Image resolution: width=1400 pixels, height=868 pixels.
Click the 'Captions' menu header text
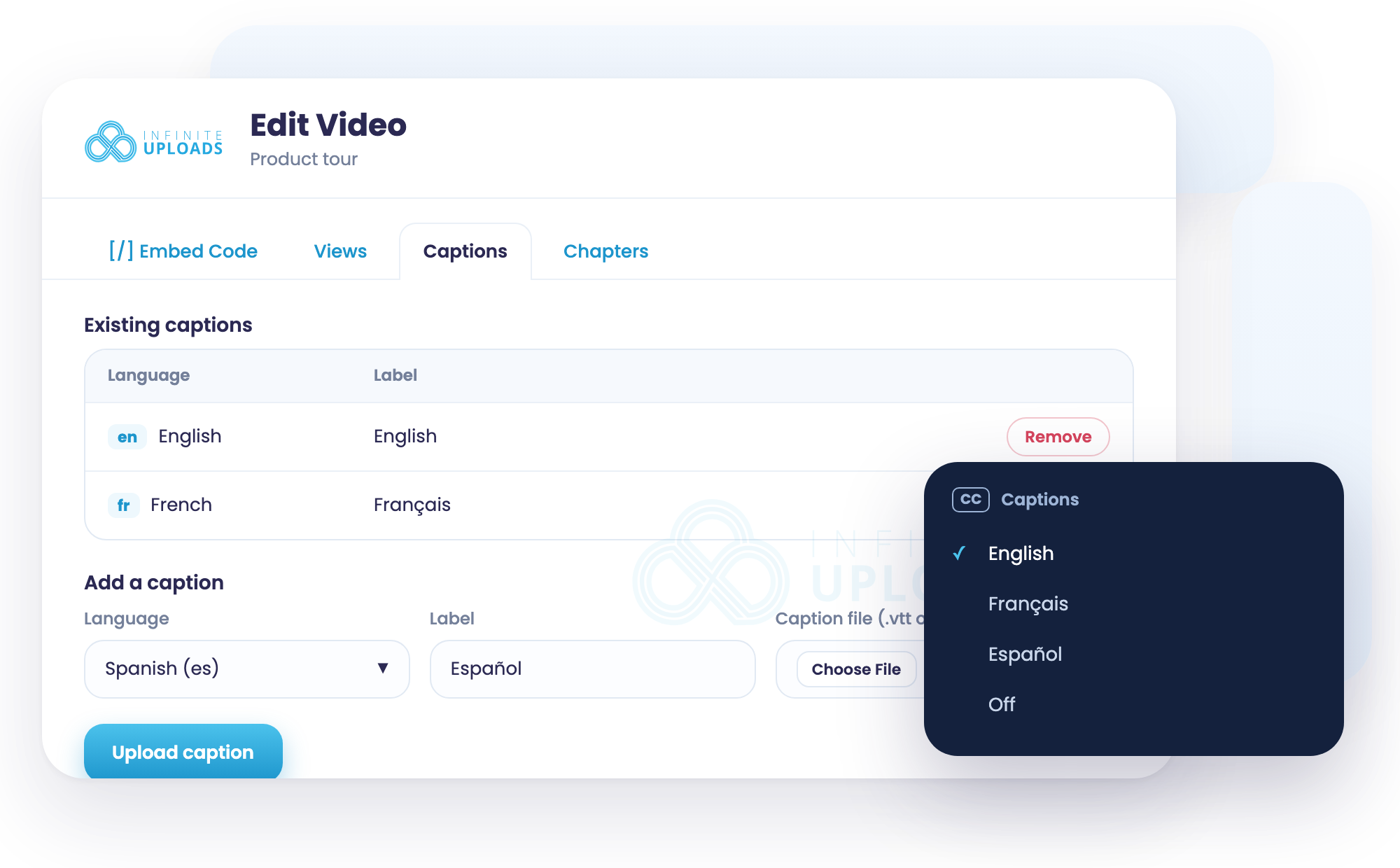pyautogui.click(x=1040, y=499)
